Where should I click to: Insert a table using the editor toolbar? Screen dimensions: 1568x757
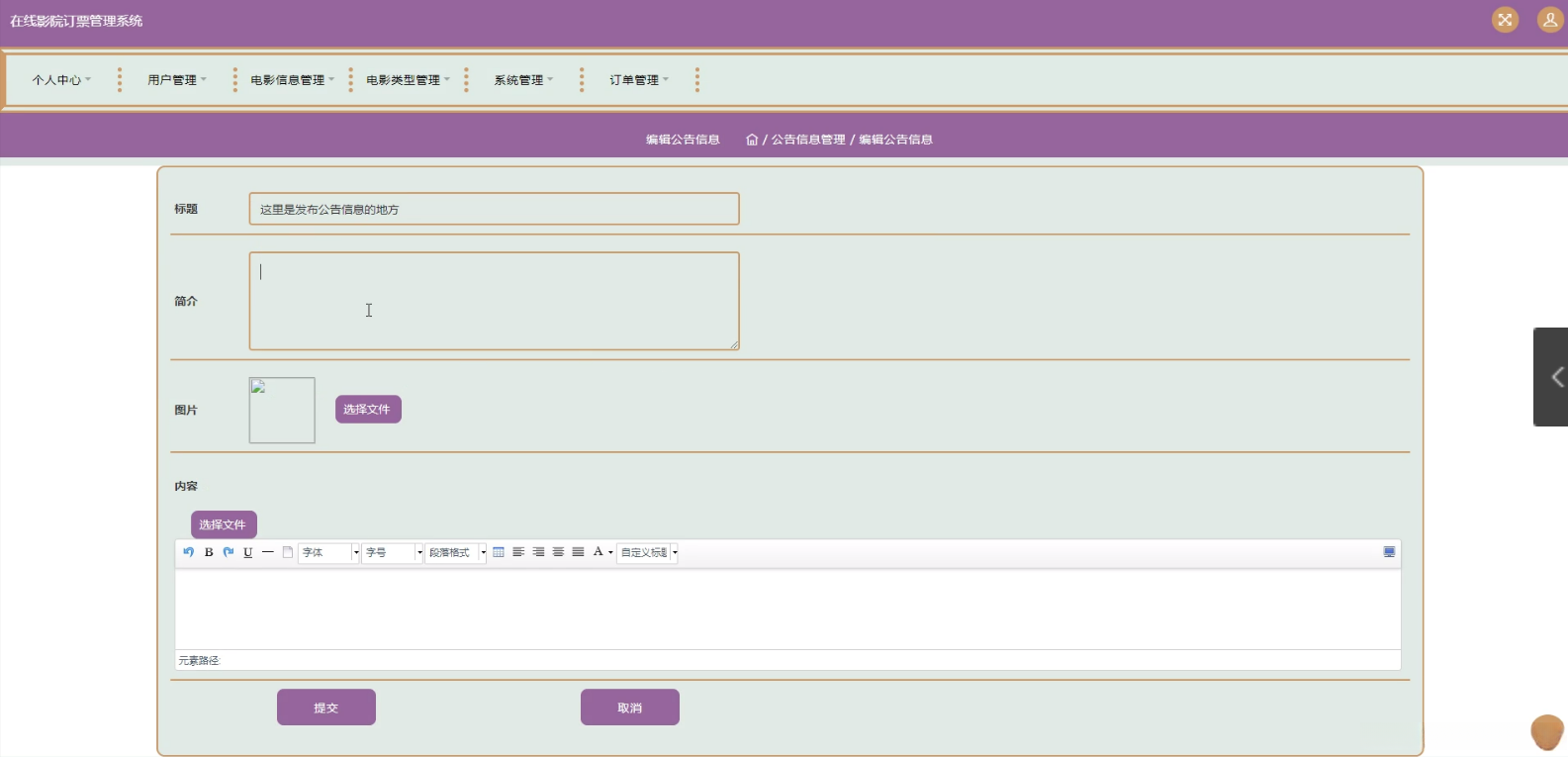[x=499, y=552]
